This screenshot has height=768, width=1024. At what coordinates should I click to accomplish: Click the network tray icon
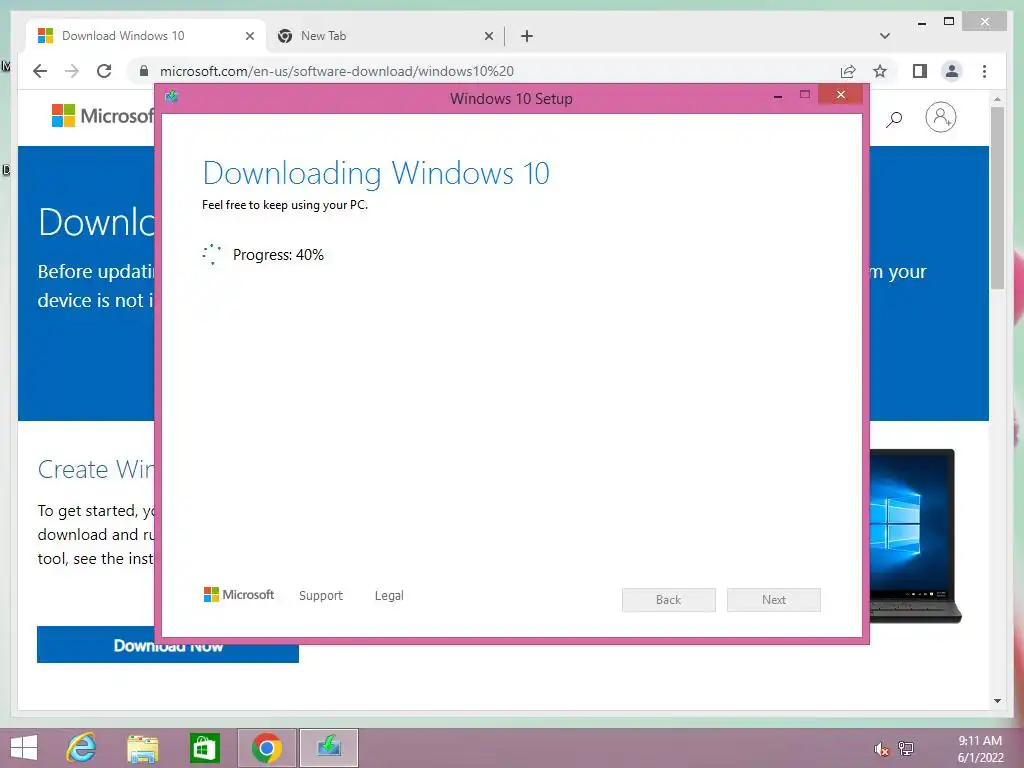906,748
